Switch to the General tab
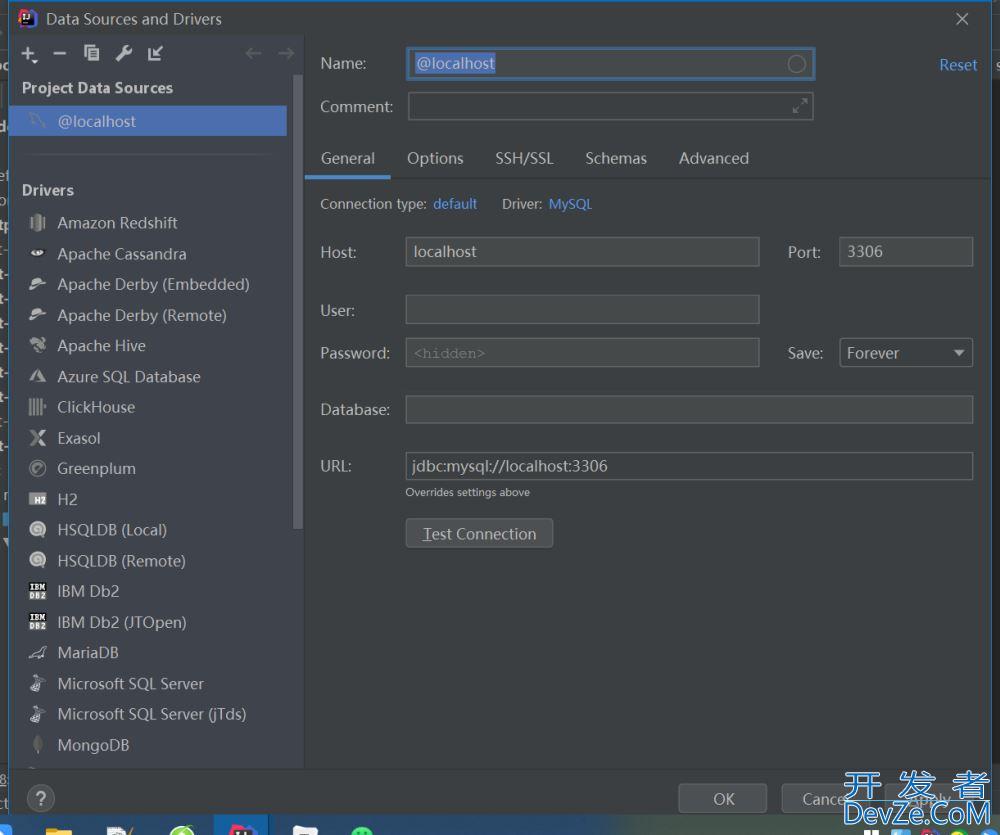The width and height of the screenshot is (1000, 835). pyautogui.click(x=348, y=158)
